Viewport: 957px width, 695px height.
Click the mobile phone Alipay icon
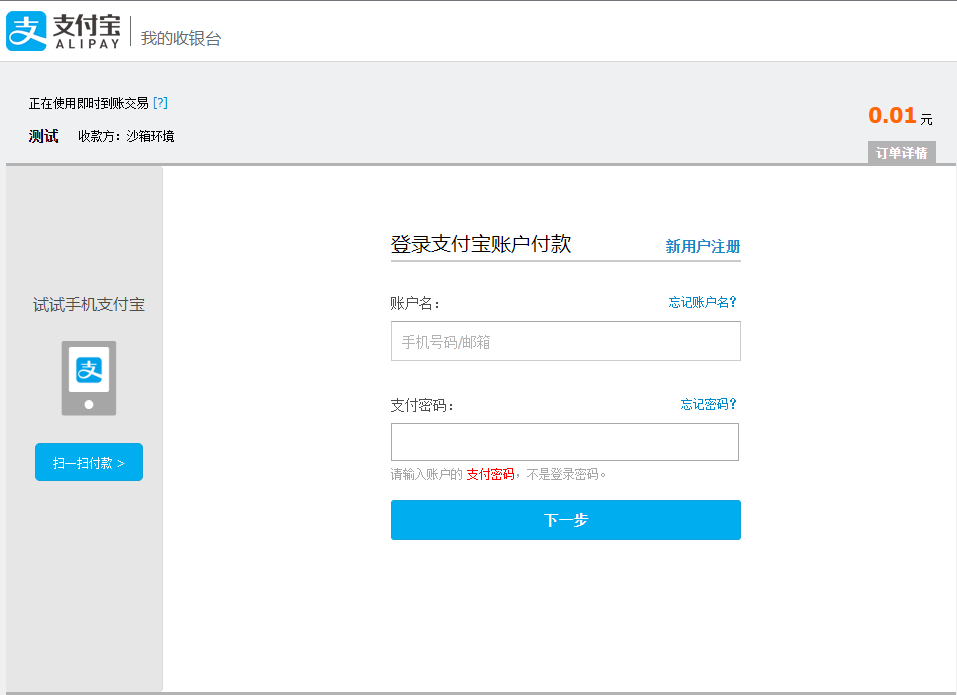[x=89, y=377]
